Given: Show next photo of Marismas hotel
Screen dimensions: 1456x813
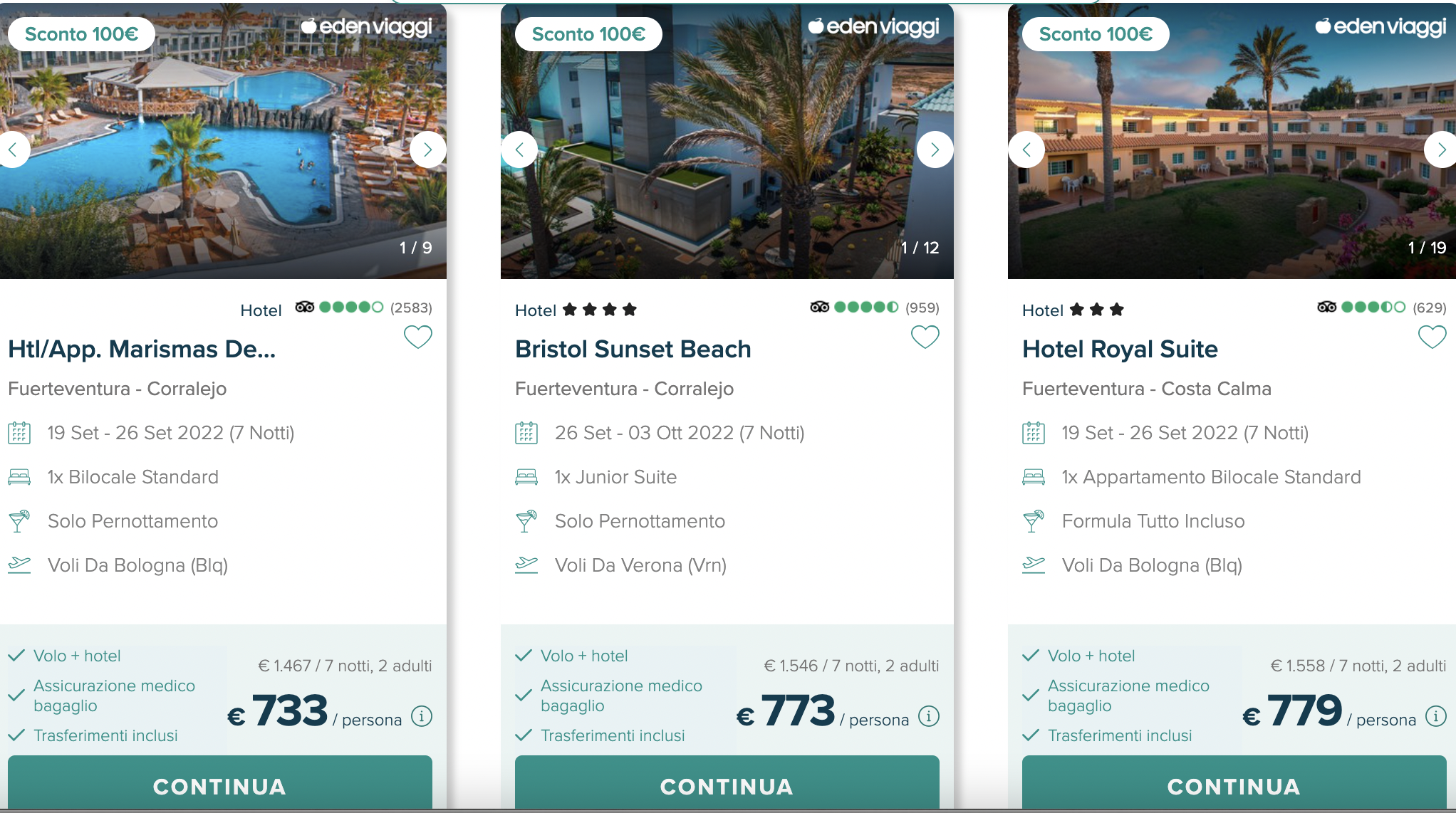Looking at the screenshot, I should click(427, 150).
